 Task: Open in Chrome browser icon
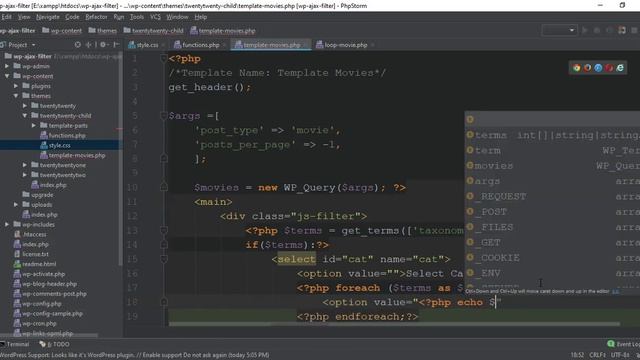click(576, 68)
